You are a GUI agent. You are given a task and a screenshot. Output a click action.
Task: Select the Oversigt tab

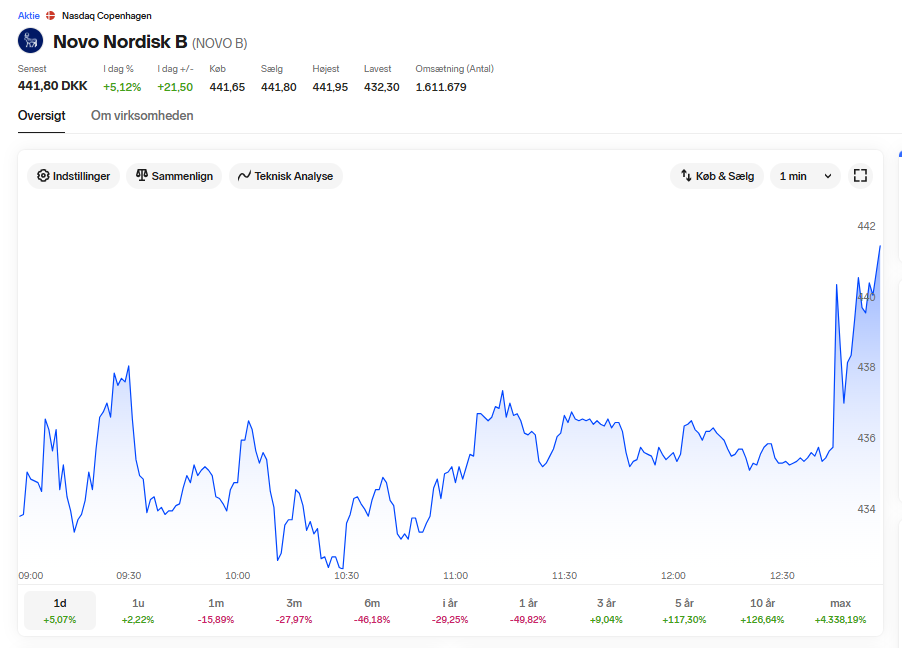point(41,116)
